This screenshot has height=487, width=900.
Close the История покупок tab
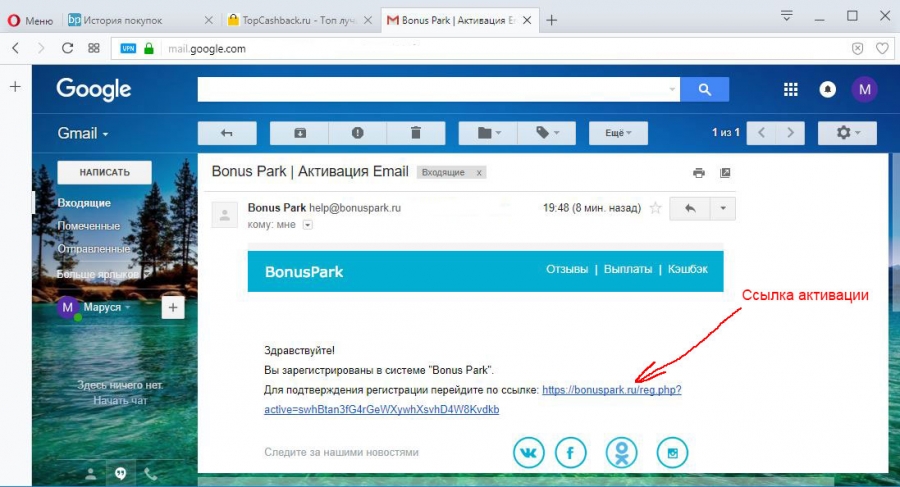click(x=208, y=21)
